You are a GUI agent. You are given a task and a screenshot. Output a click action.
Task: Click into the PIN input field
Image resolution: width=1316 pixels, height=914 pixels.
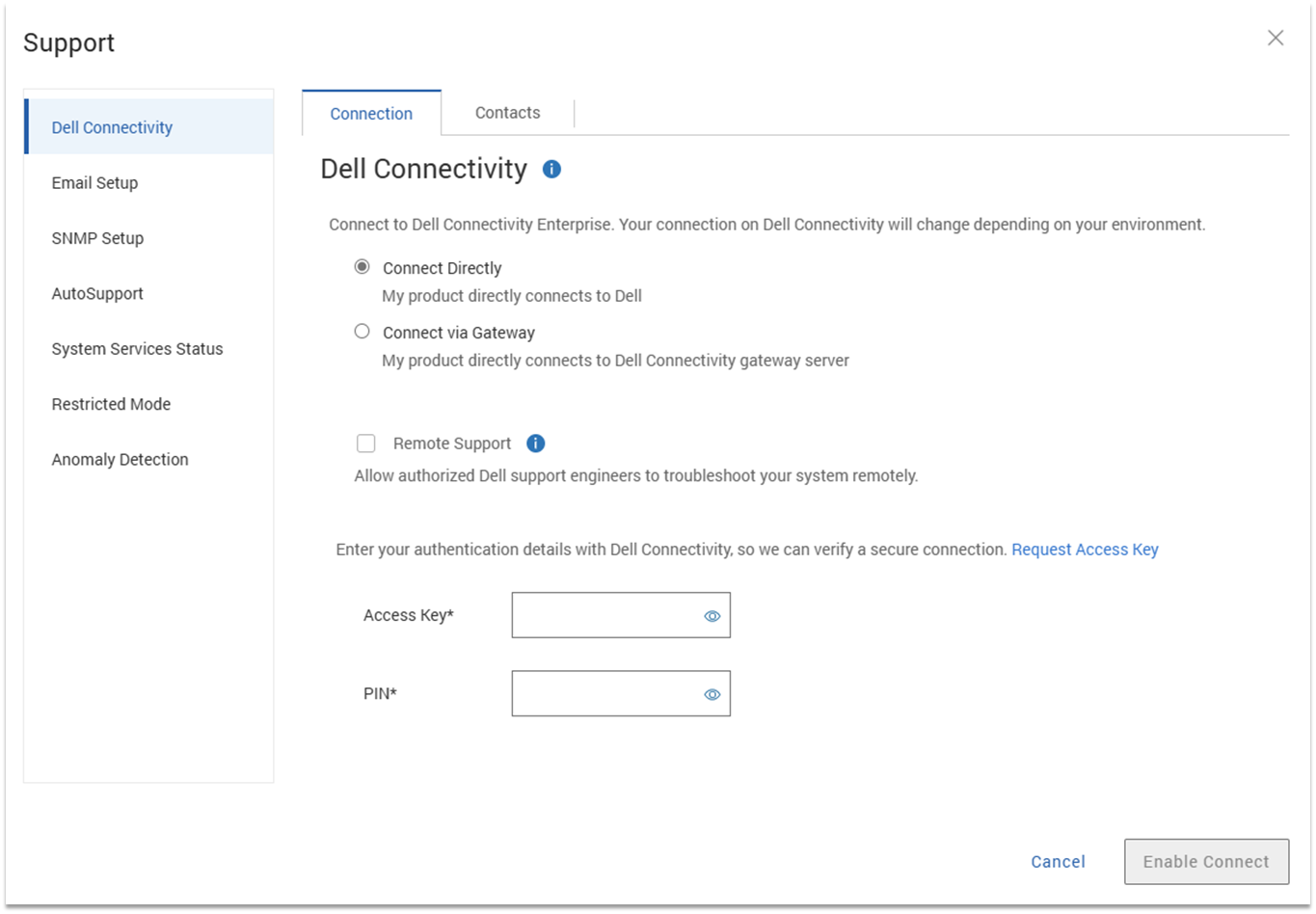(x=603, y=694)
